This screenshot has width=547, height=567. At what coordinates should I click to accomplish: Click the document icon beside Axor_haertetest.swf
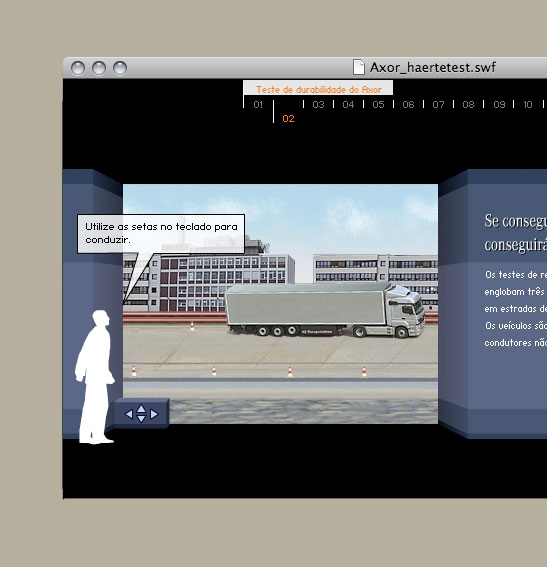[x=359, y=67]
